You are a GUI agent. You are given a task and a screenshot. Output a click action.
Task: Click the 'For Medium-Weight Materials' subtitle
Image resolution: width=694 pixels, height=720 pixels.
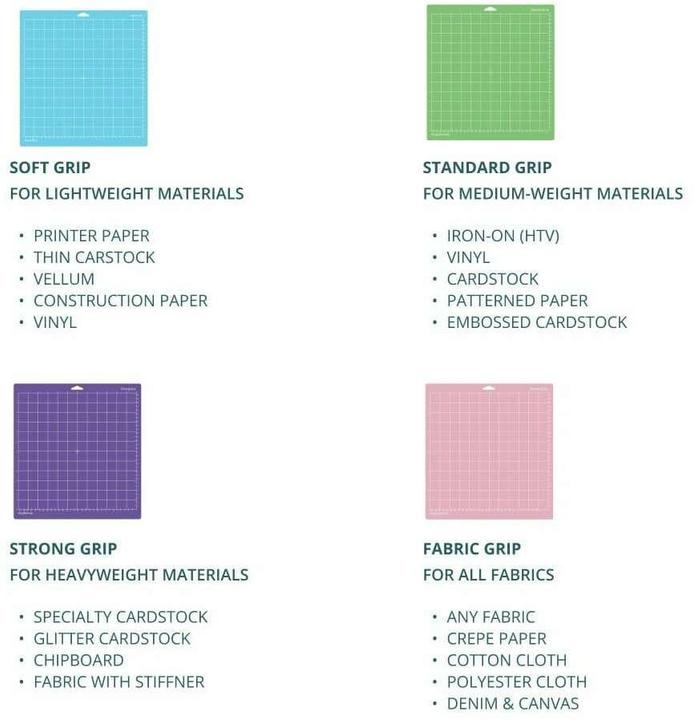(553, 193)
